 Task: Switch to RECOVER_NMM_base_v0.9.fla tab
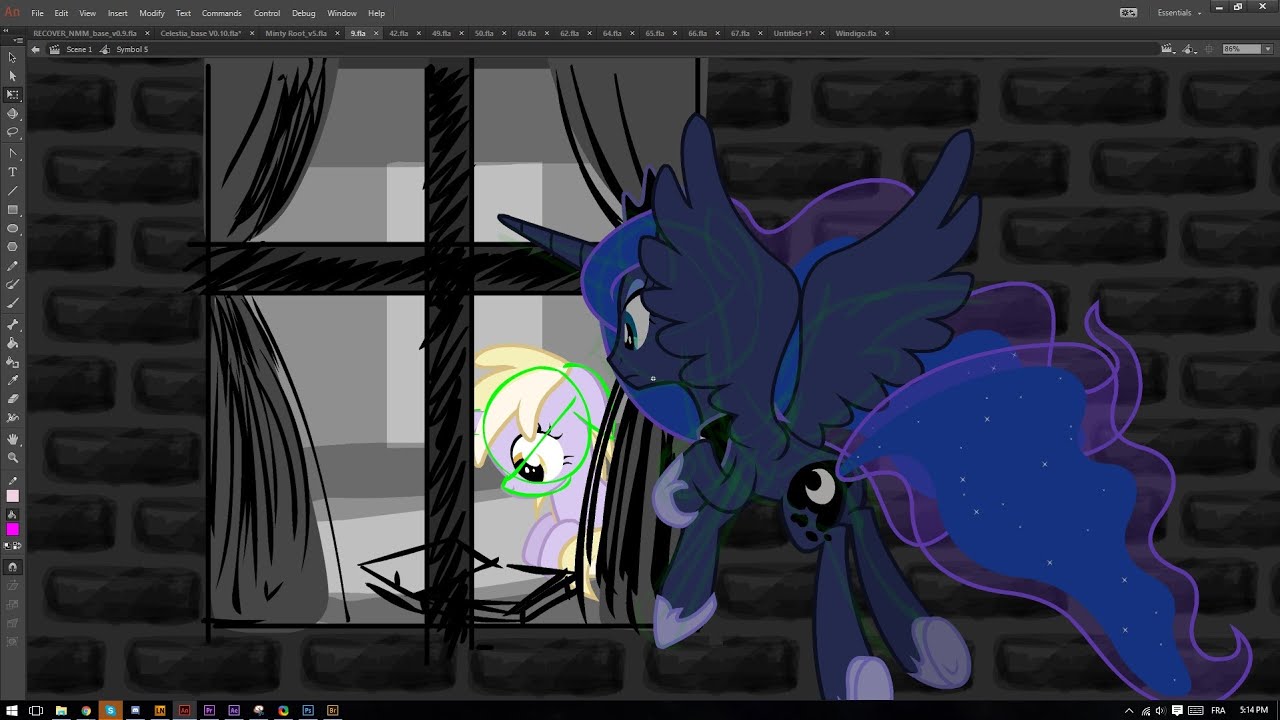point(85,33)
